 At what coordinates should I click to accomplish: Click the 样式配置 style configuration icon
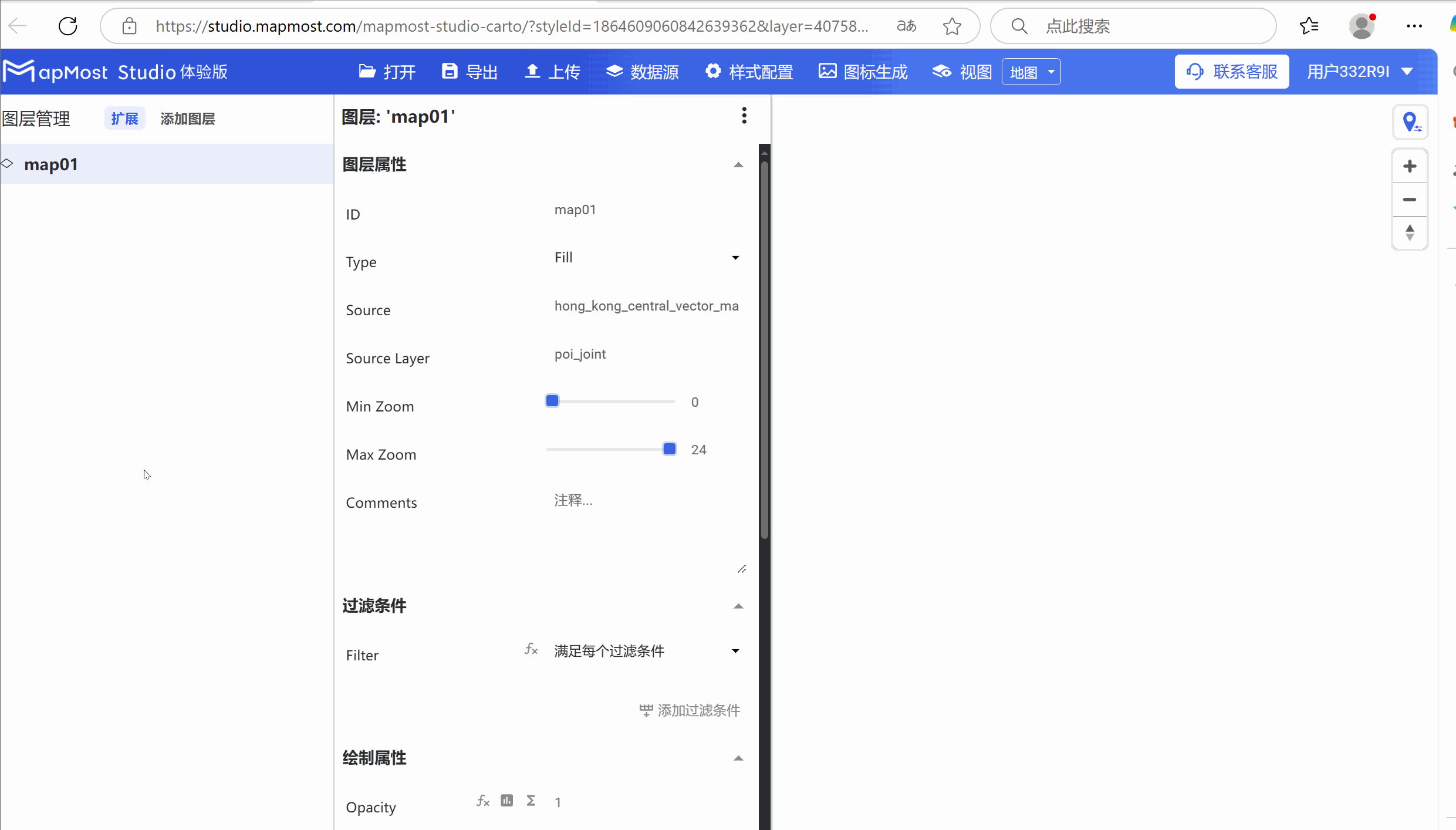pos(712,71)
